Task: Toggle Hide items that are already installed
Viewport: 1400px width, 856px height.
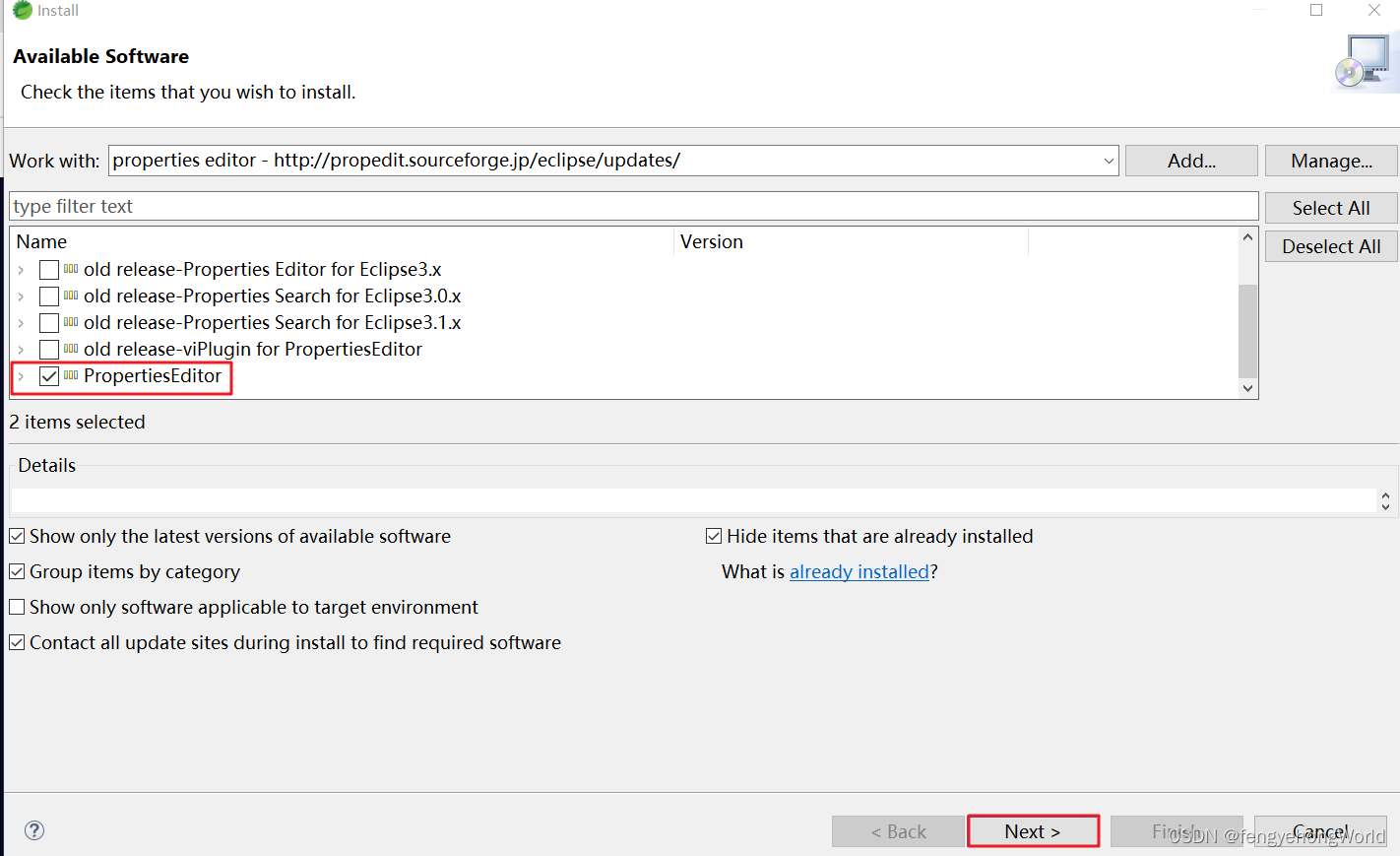Action: click(714, 537)
